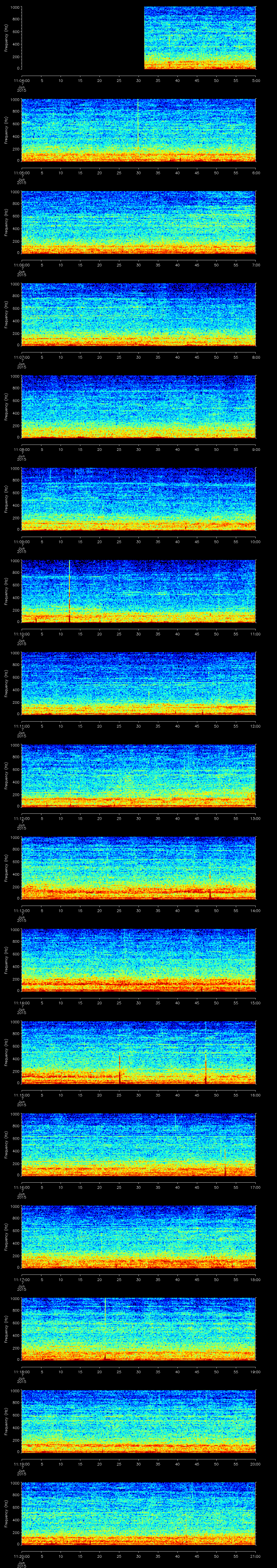Click the red vertical spike in 11:10 spectrogram

[70, 590]
